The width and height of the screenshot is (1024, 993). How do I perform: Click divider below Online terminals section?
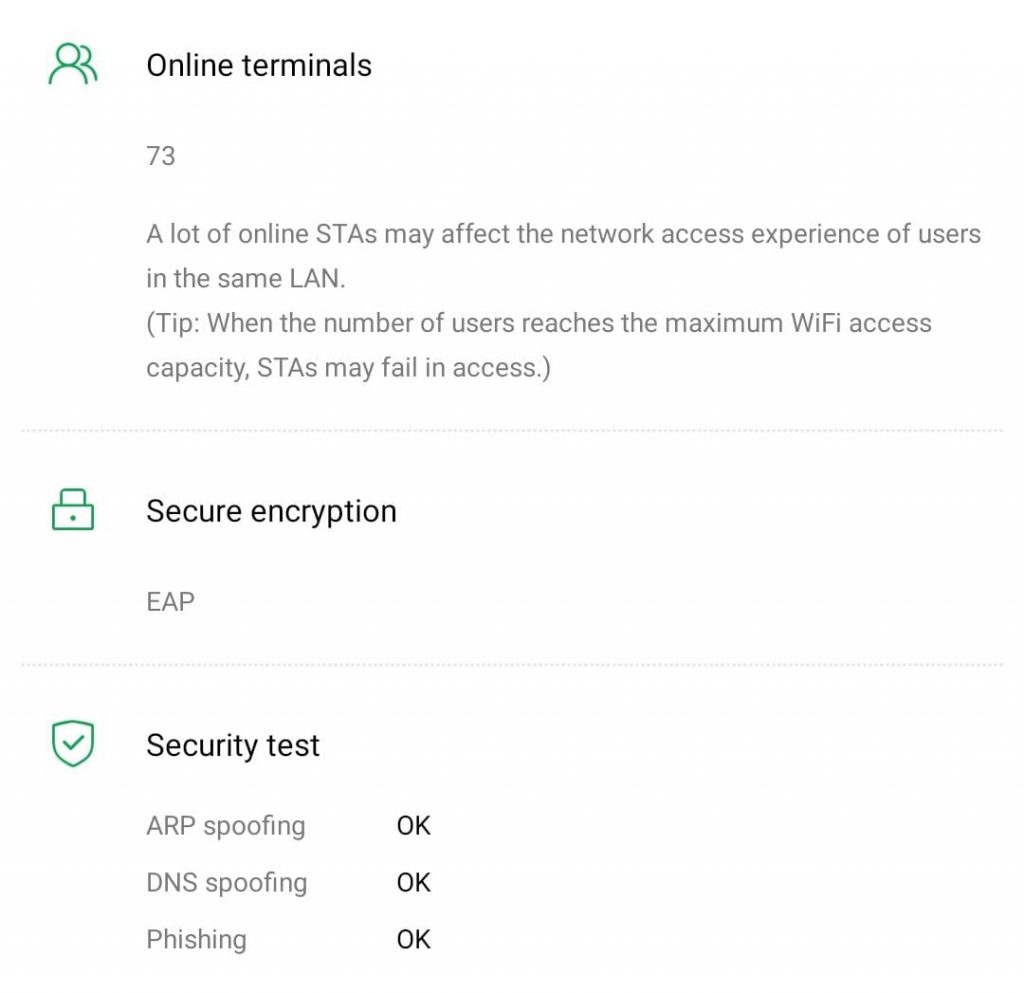[512, 431]
